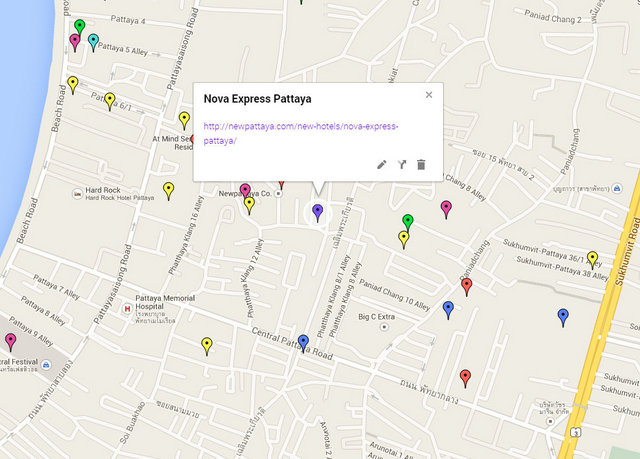Click the Soi Buakhao label
The width and height of the screenshot is (640, 459).
[x=132, y=423]
